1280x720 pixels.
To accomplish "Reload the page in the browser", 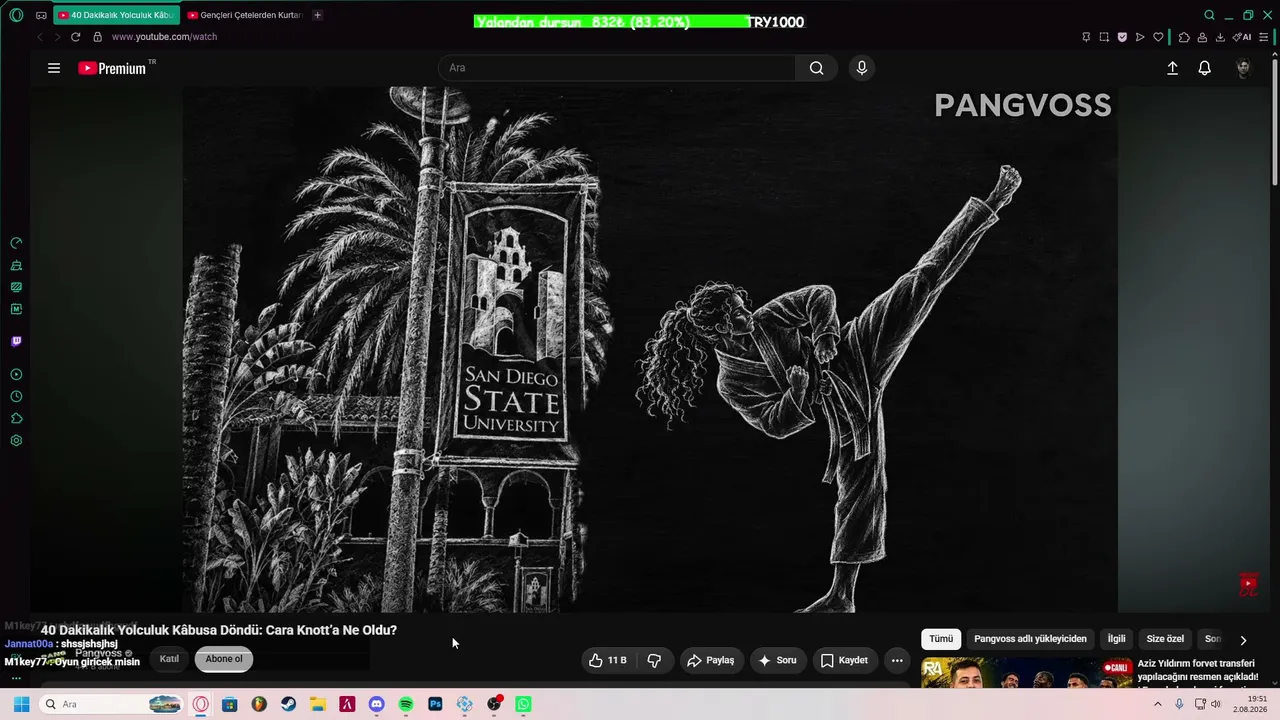I will tap(75, 37).
